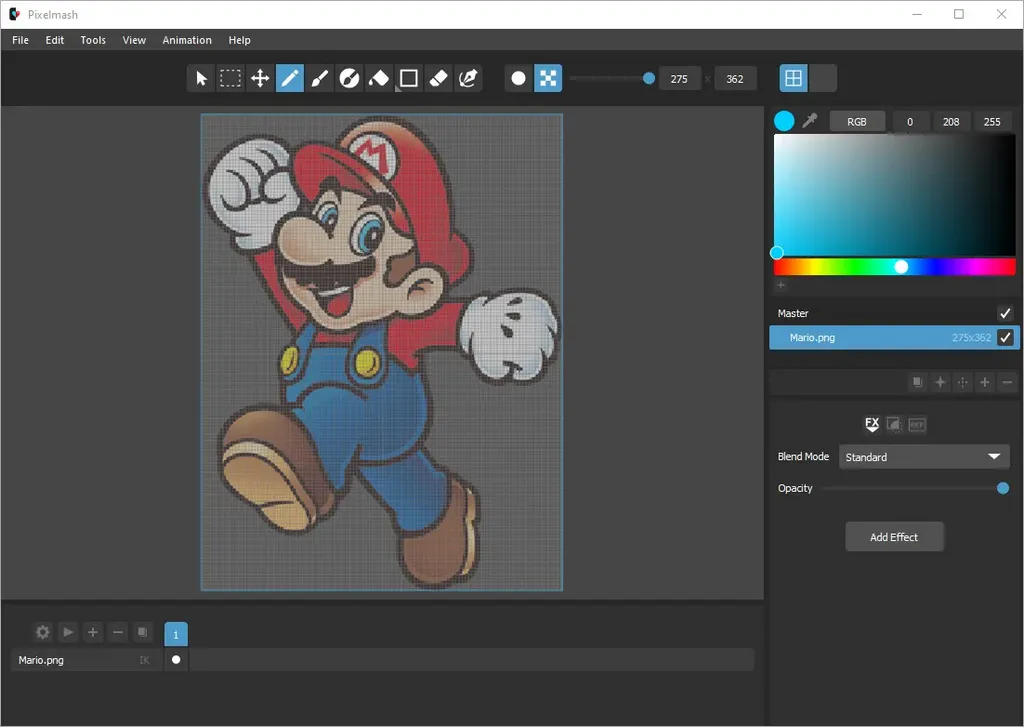Switch to the round brush shape
Viewport: 1024px width, 727px height.
pos(519,78)
